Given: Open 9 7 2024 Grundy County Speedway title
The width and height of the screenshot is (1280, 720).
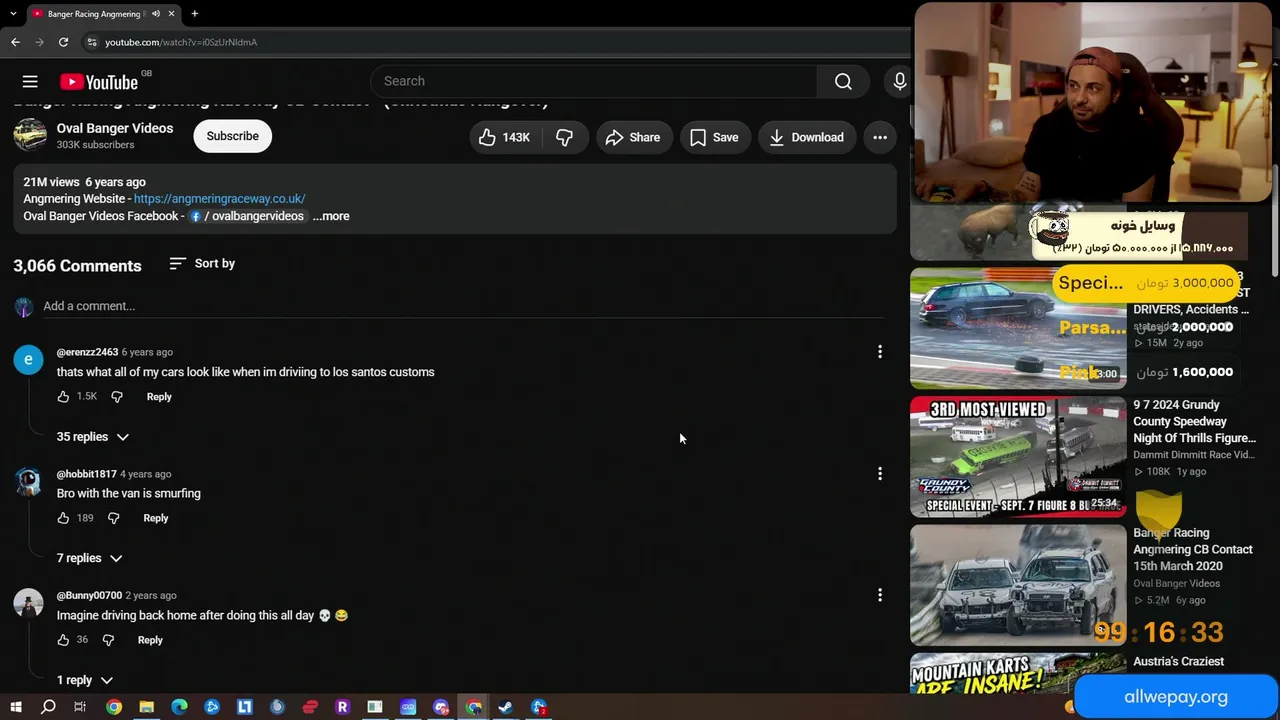Looking at the screenshot, I should (1194, 421).
